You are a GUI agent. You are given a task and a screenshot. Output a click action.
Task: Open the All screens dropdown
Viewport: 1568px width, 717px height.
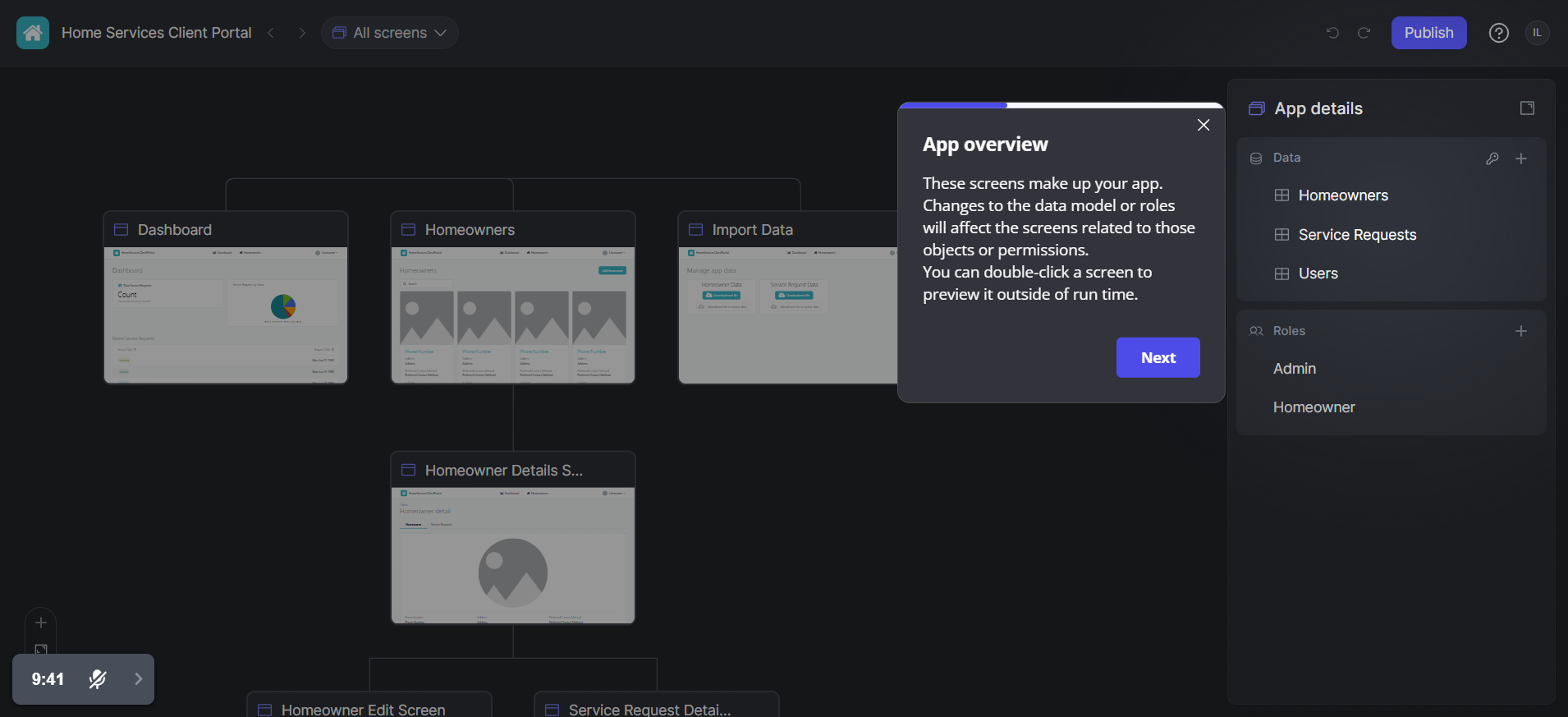coord(390,33)
